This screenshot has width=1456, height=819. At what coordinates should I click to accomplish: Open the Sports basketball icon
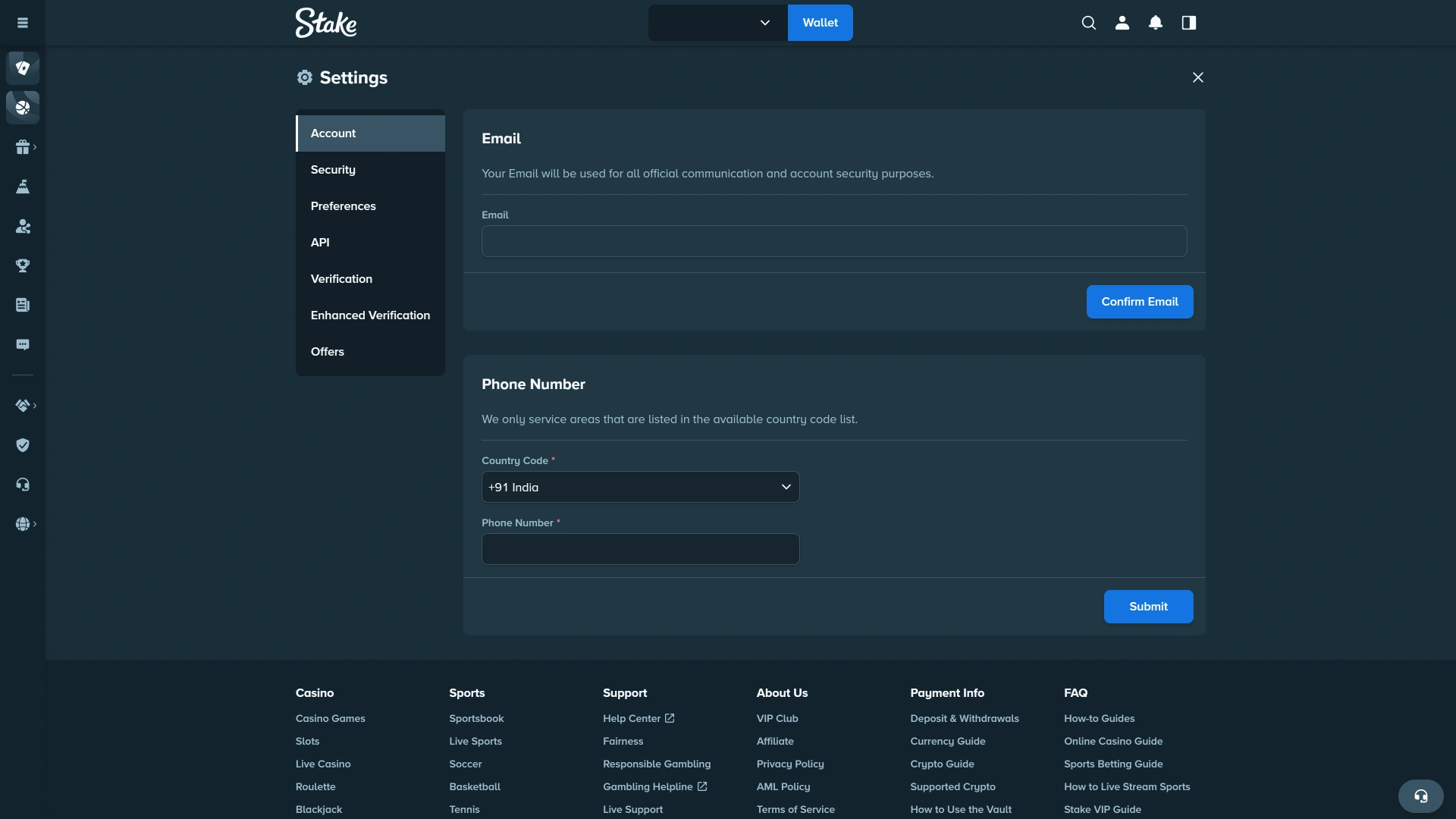click(23, 108)
